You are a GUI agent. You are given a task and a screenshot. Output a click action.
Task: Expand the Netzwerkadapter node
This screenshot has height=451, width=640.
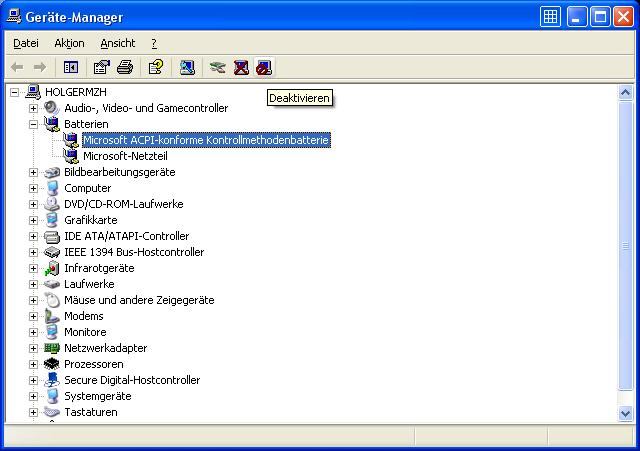point(33,348)
